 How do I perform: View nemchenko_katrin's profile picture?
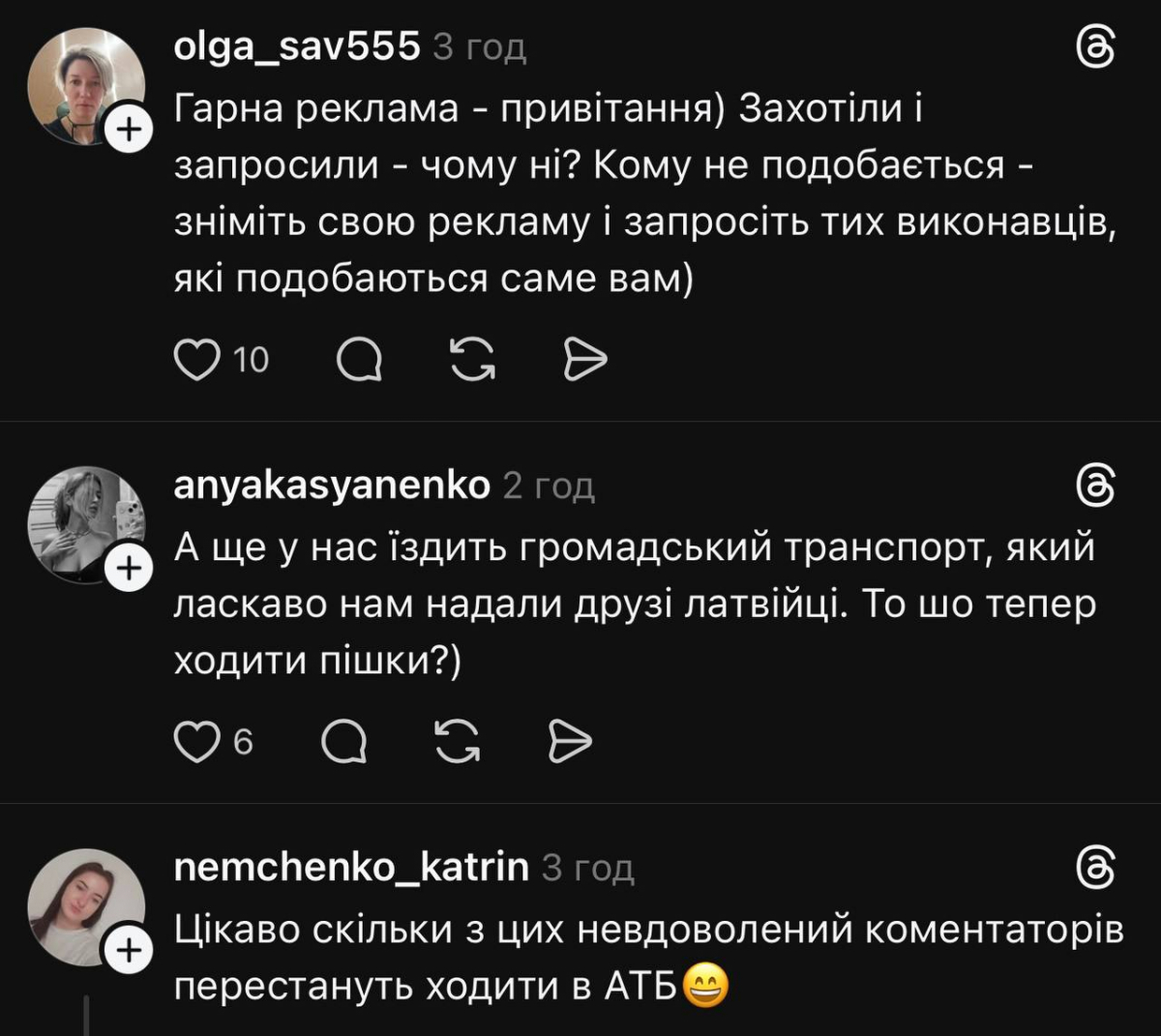[85, 906]
